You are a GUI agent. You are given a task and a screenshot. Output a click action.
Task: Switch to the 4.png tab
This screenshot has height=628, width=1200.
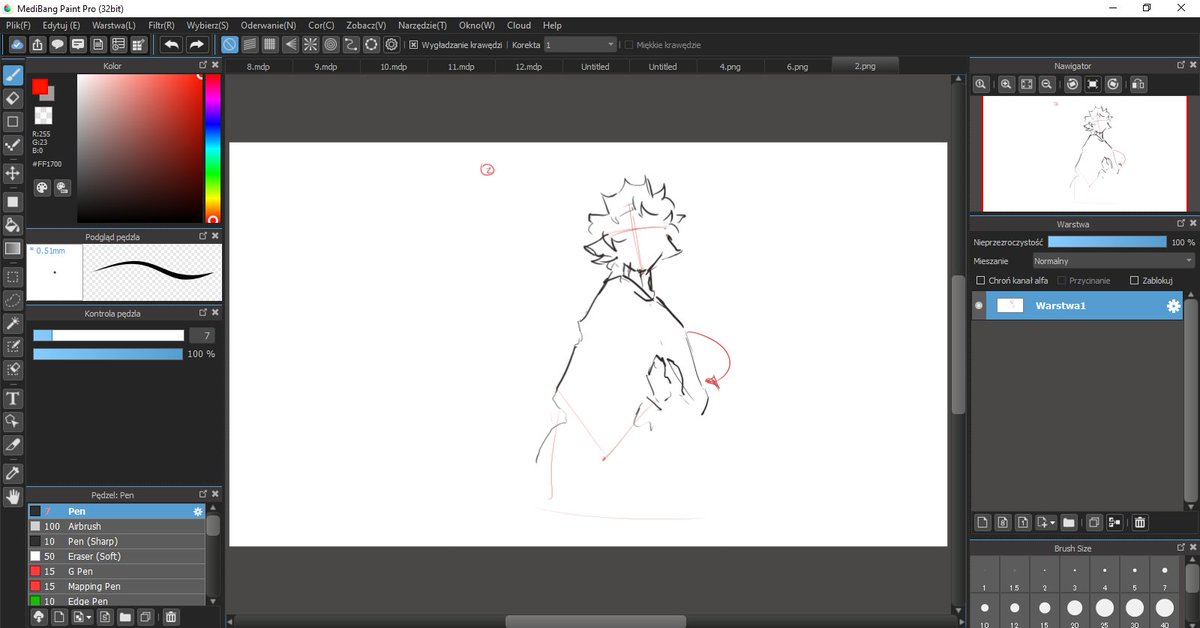click(x=730, y=67)
